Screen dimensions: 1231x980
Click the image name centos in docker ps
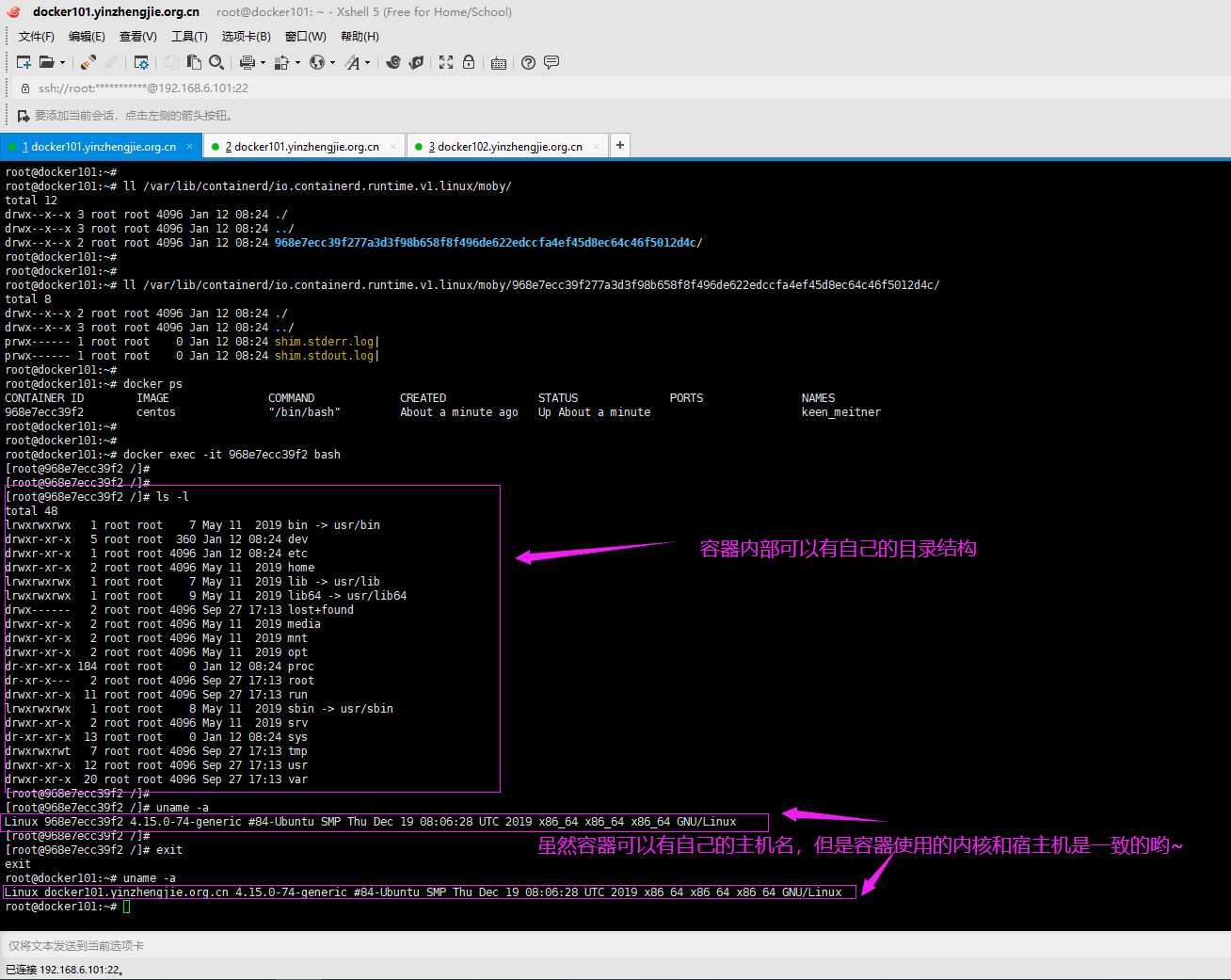tap(156, 412)
